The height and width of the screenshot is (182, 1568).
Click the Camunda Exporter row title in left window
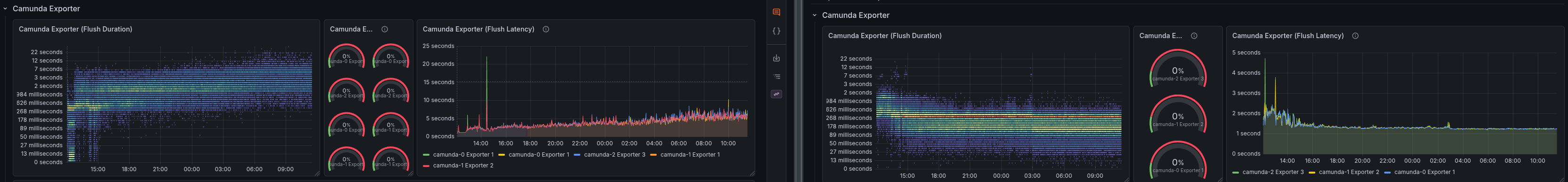(46, 9)
